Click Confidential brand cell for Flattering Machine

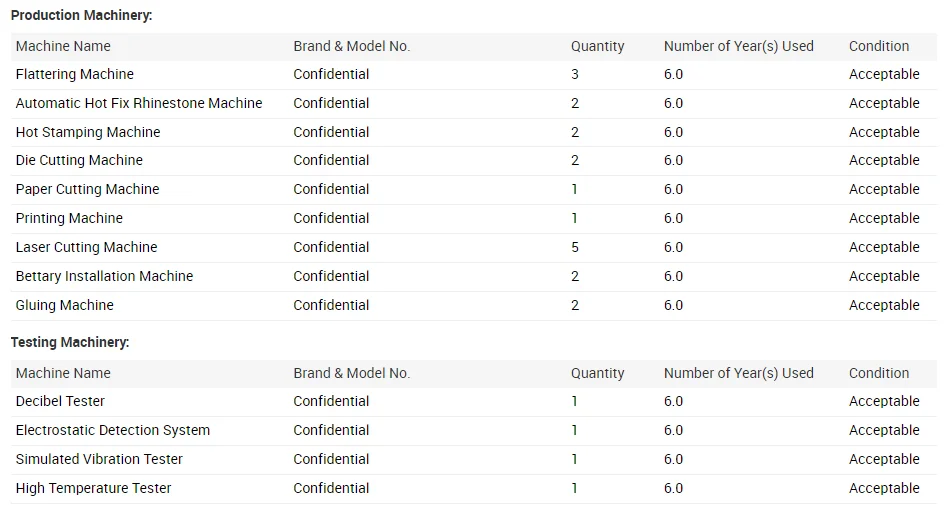pyautogui.click(x=331, y=74)
